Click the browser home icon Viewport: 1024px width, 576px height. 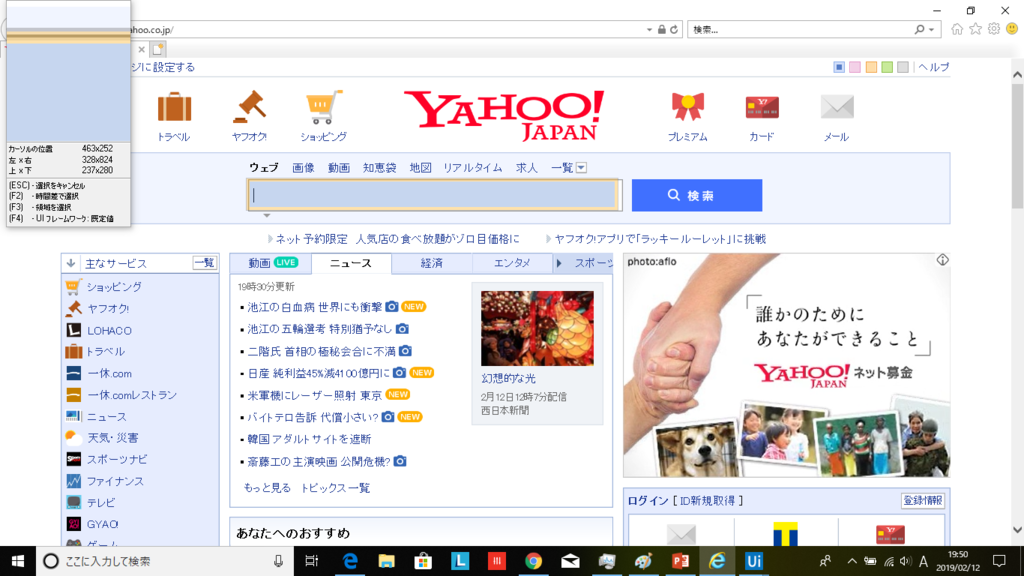957,29
